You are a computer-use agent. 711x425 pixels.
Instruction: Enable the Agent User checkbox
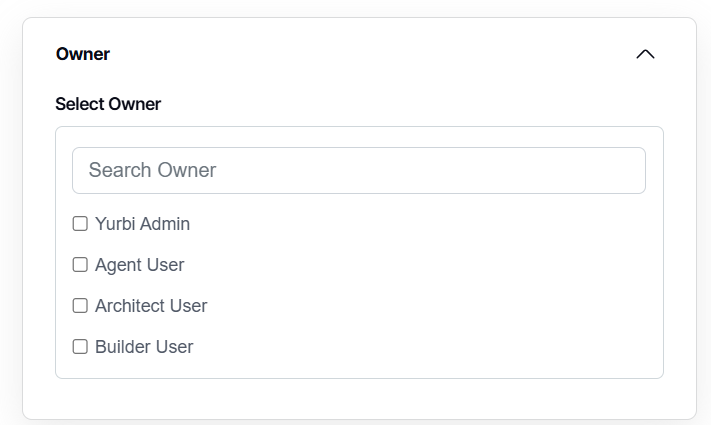[x=80, y=265]
